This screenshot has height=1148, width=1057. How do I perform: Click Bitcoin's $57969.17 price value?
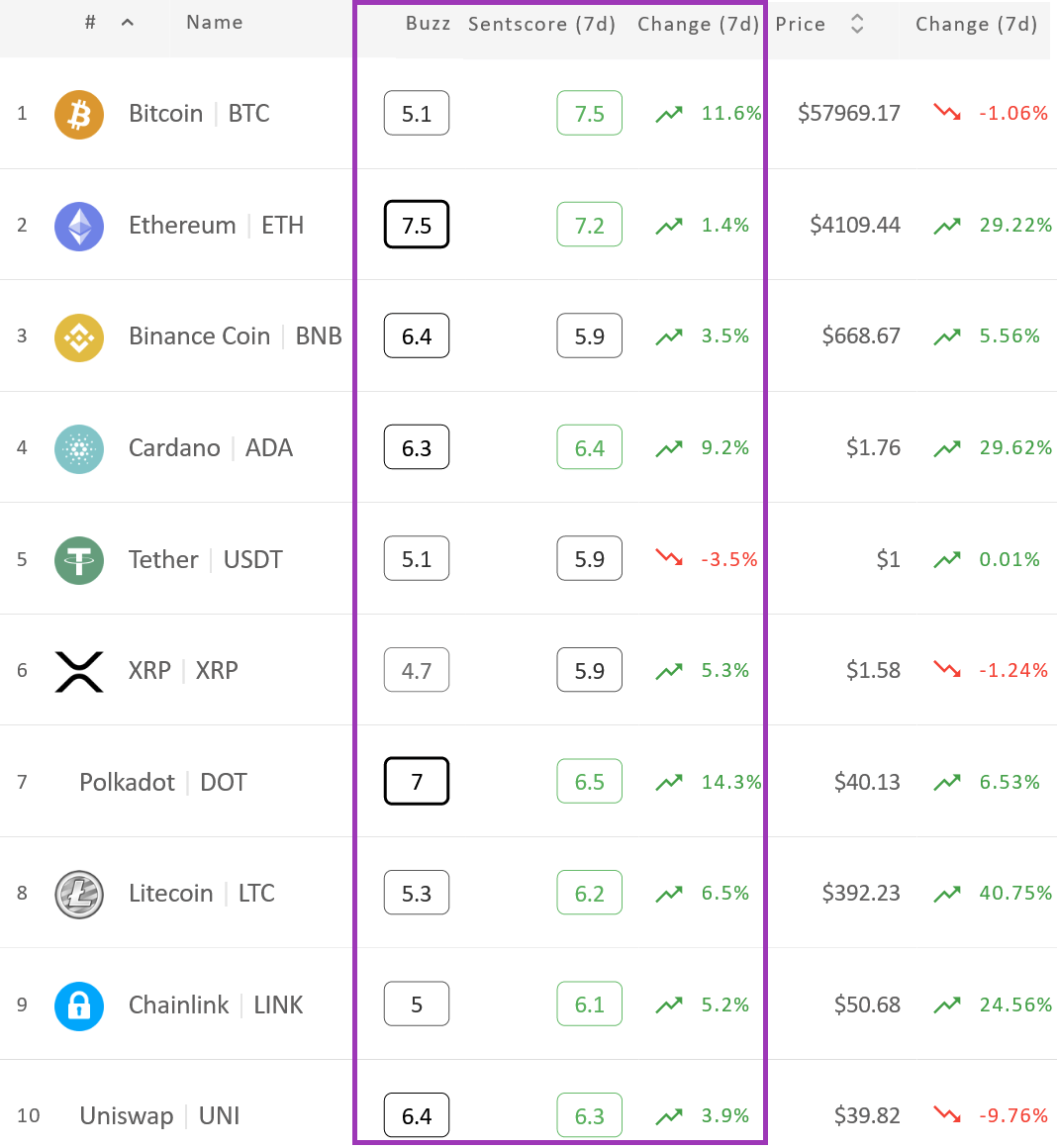849,114
